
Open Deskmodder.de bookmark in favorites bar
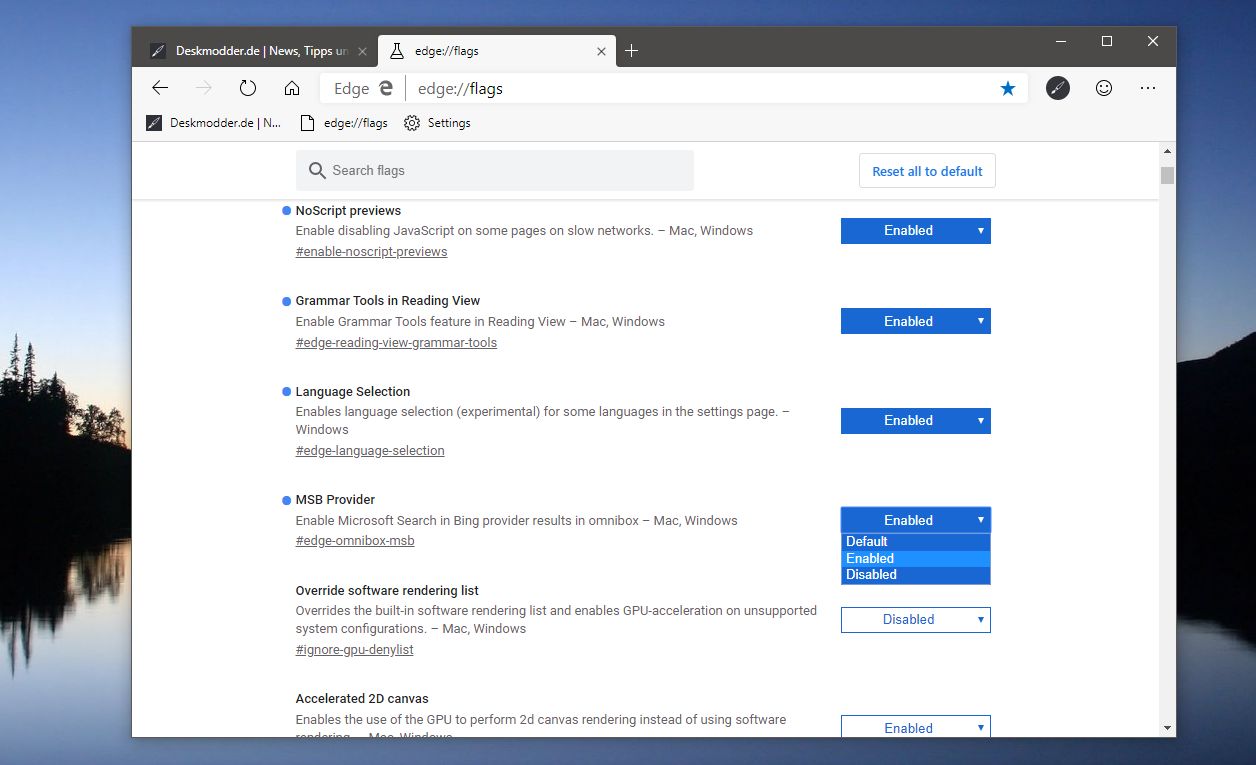click(213, 123)
